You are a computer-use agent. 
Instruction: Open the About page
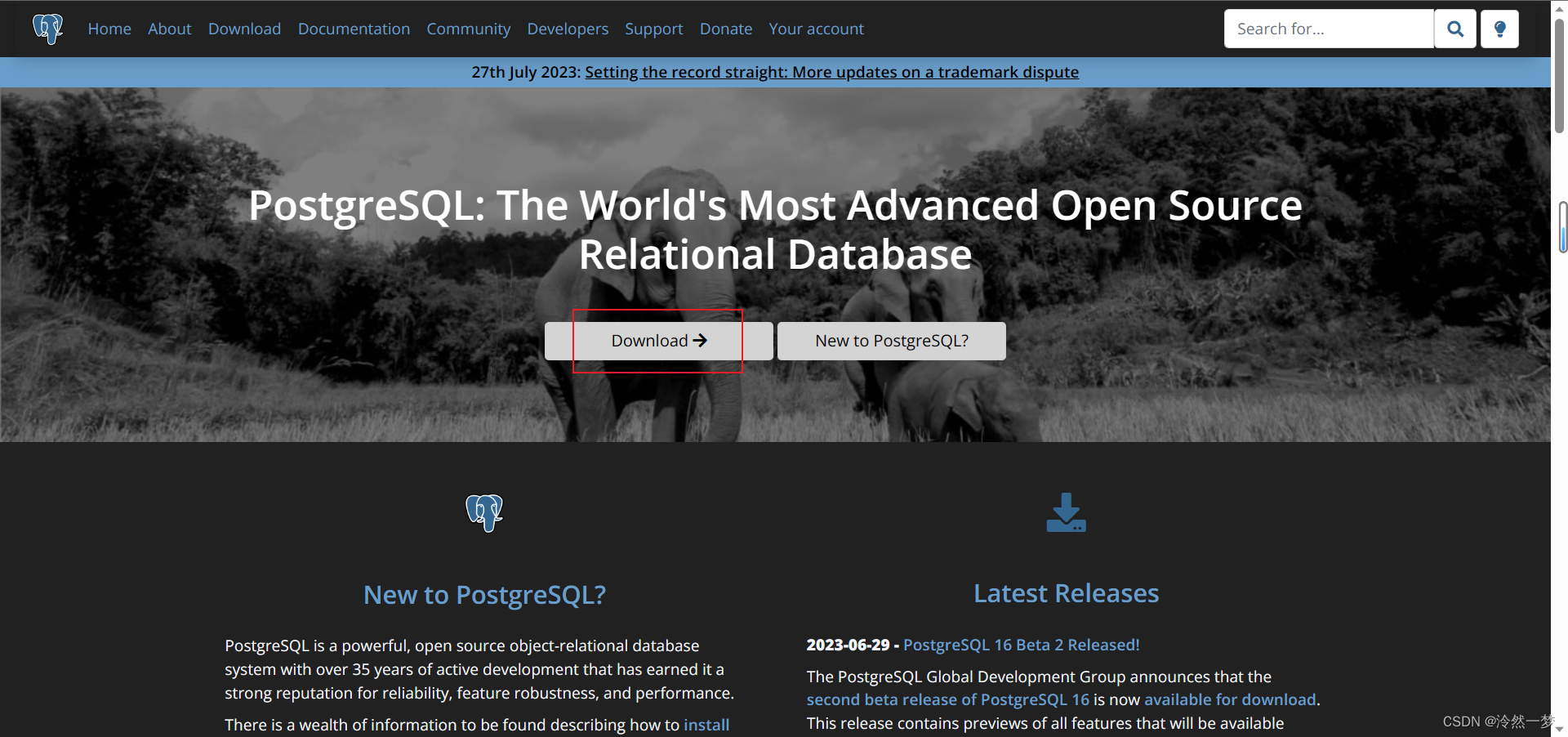[x=170, y=29]
